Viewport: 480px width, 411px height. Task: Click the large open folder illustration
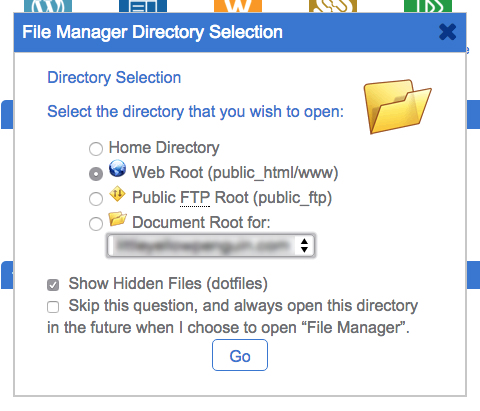(397, 106)
